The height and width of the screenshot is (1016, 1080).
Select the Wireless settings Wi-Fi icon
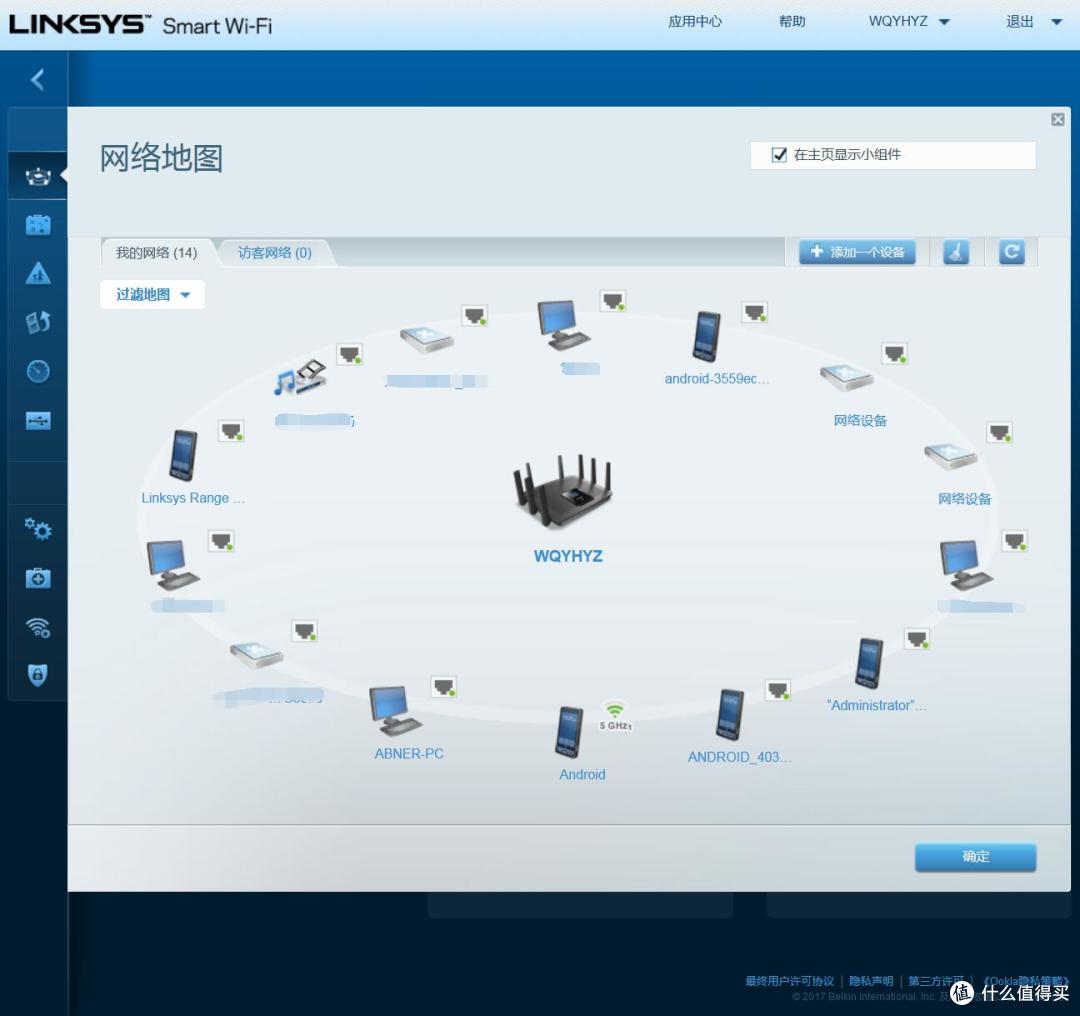37,628
